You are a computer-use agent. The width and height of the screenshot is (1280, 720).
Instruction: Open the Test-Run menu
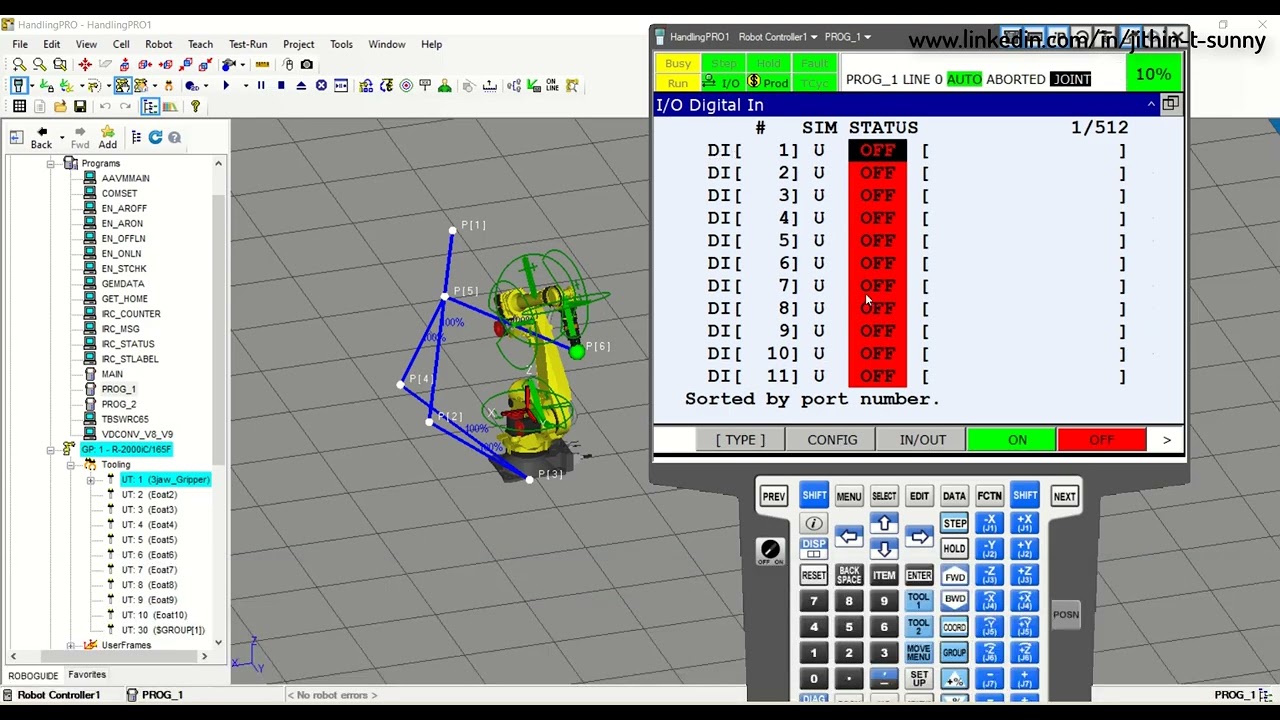coord(248,44)
